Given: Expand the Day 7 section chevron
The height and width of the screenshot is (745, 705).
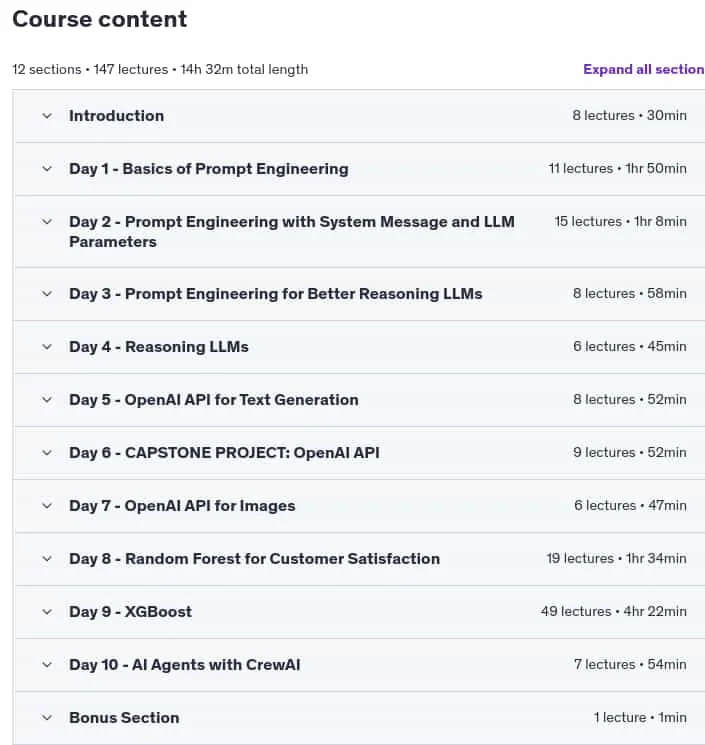Looking at the screenshot, I should coord(47,506).
